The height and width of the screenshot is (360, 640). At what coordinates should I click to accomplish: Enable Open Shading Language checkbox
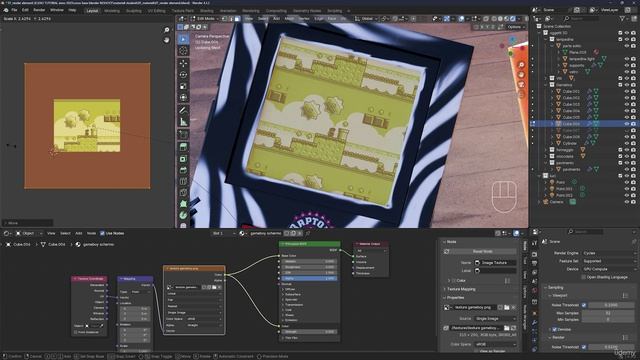point(584,277)
